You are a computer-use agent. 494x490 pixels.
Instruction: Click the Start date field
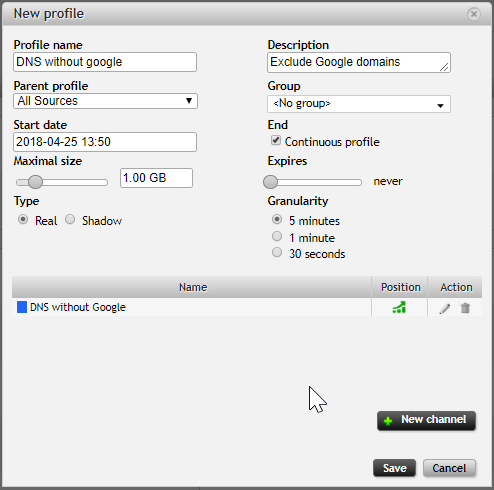point(105,142)
